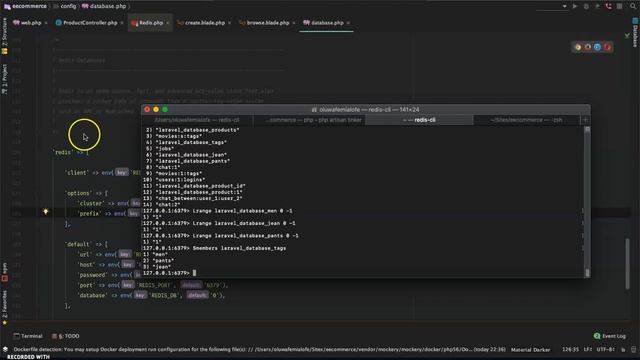
Task: Click Material Darker theme status widget
Action: pos(530,350)
